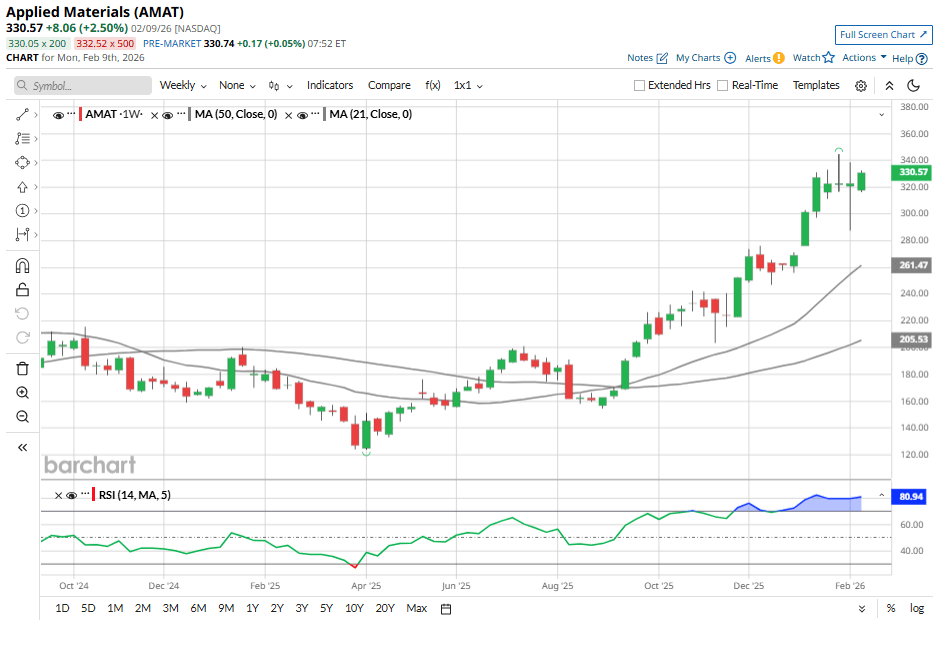The width and height of the screenshot is (948, 652).
Task: Delete drawings with the trash icon
Action: [21, 369]
